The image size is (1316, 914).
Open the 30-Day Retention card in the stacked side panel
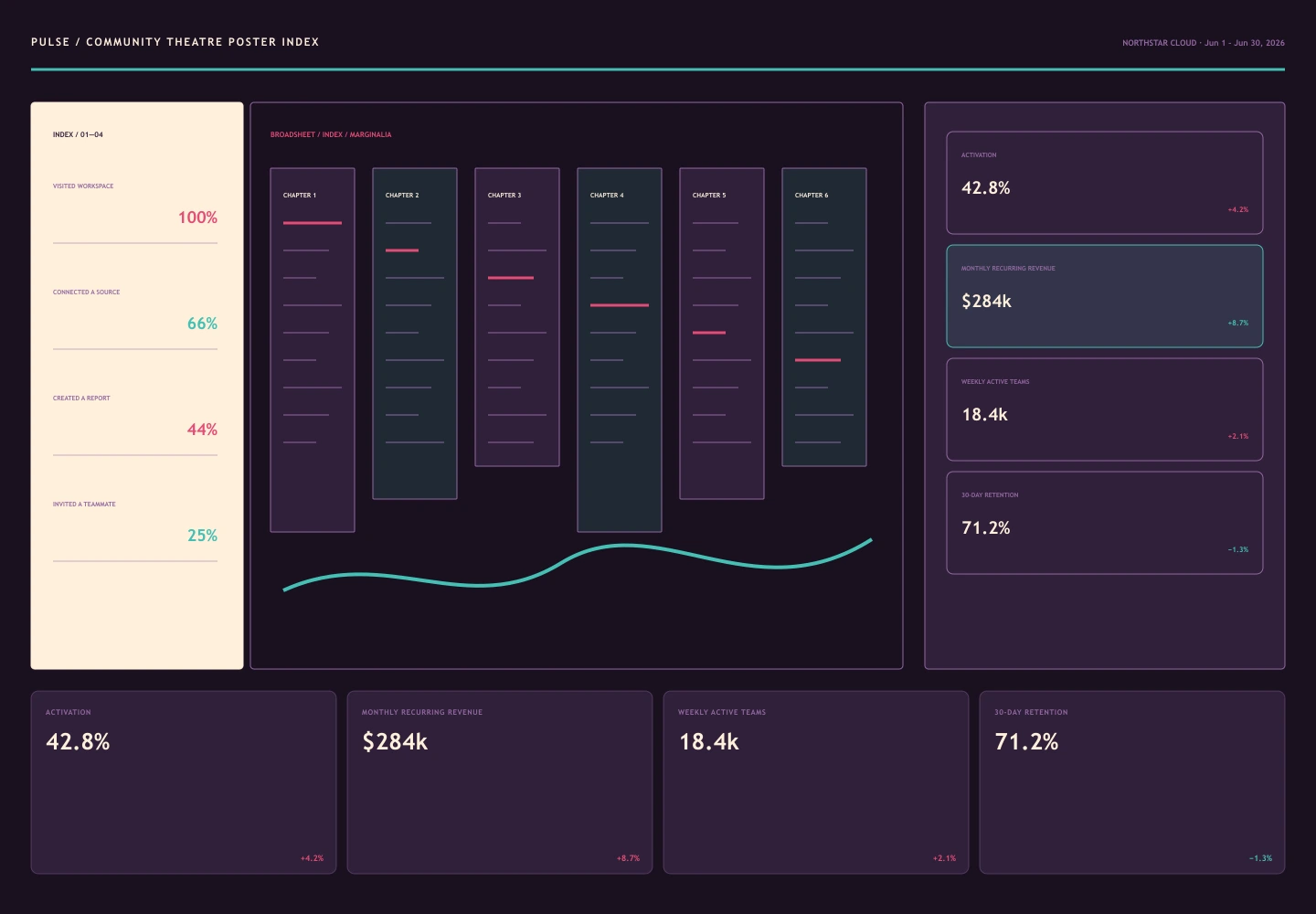point(1105,523)
